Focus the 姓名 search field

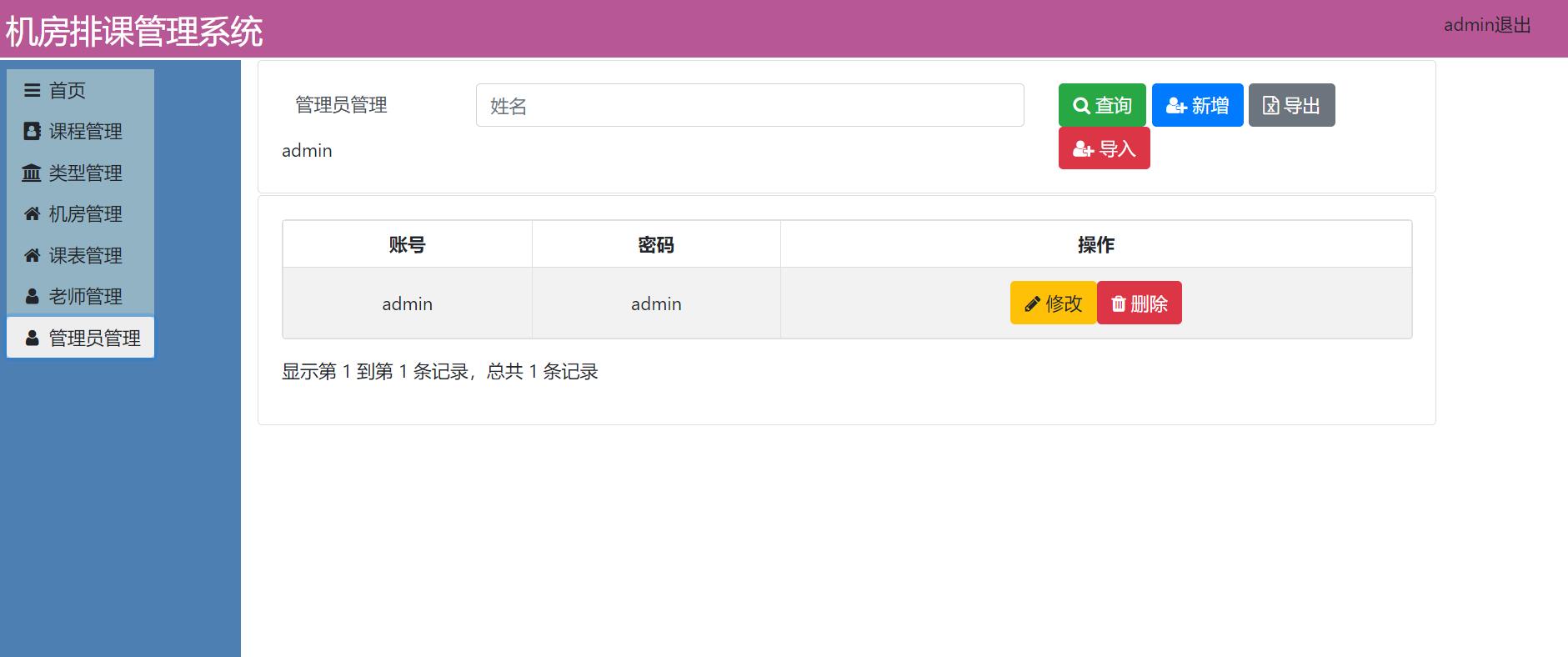point(749,105)
